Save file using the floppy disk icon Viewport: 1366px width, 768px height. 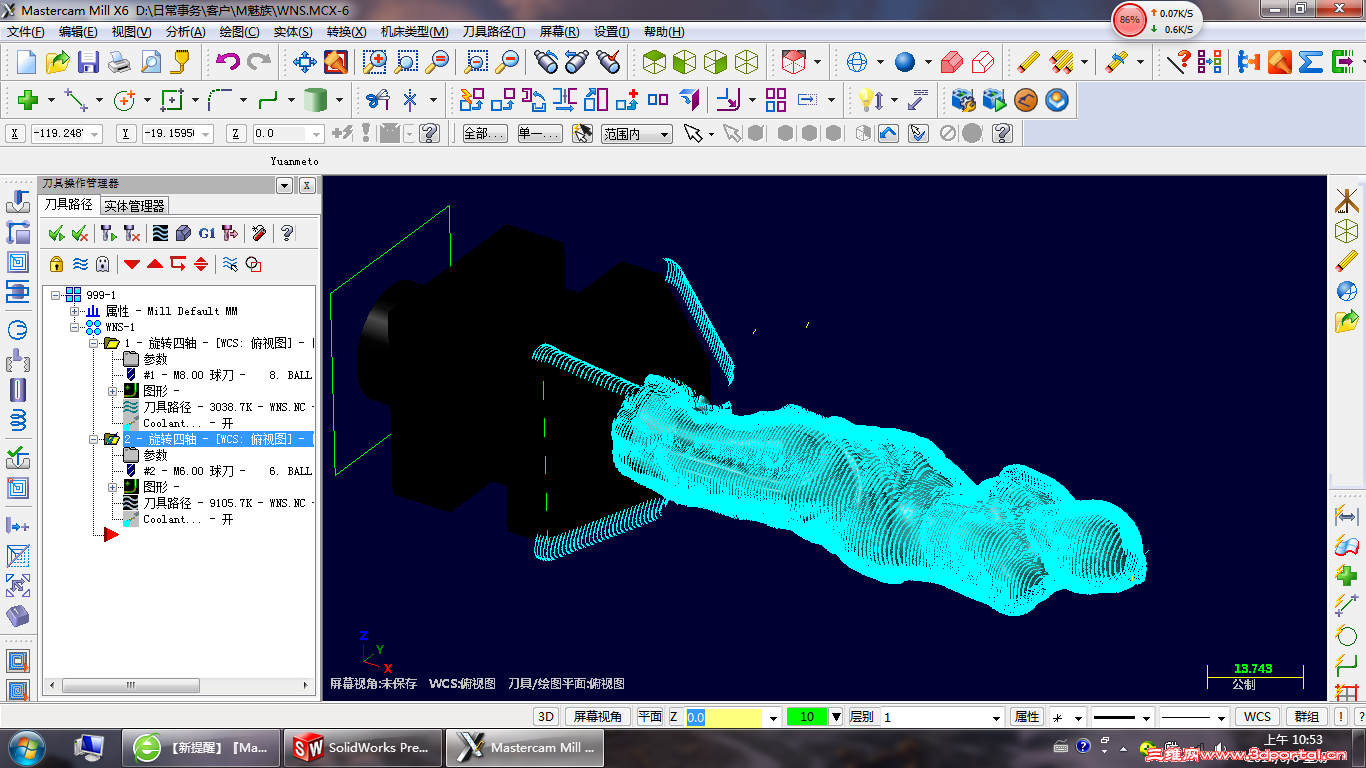[x=89, y=62]
